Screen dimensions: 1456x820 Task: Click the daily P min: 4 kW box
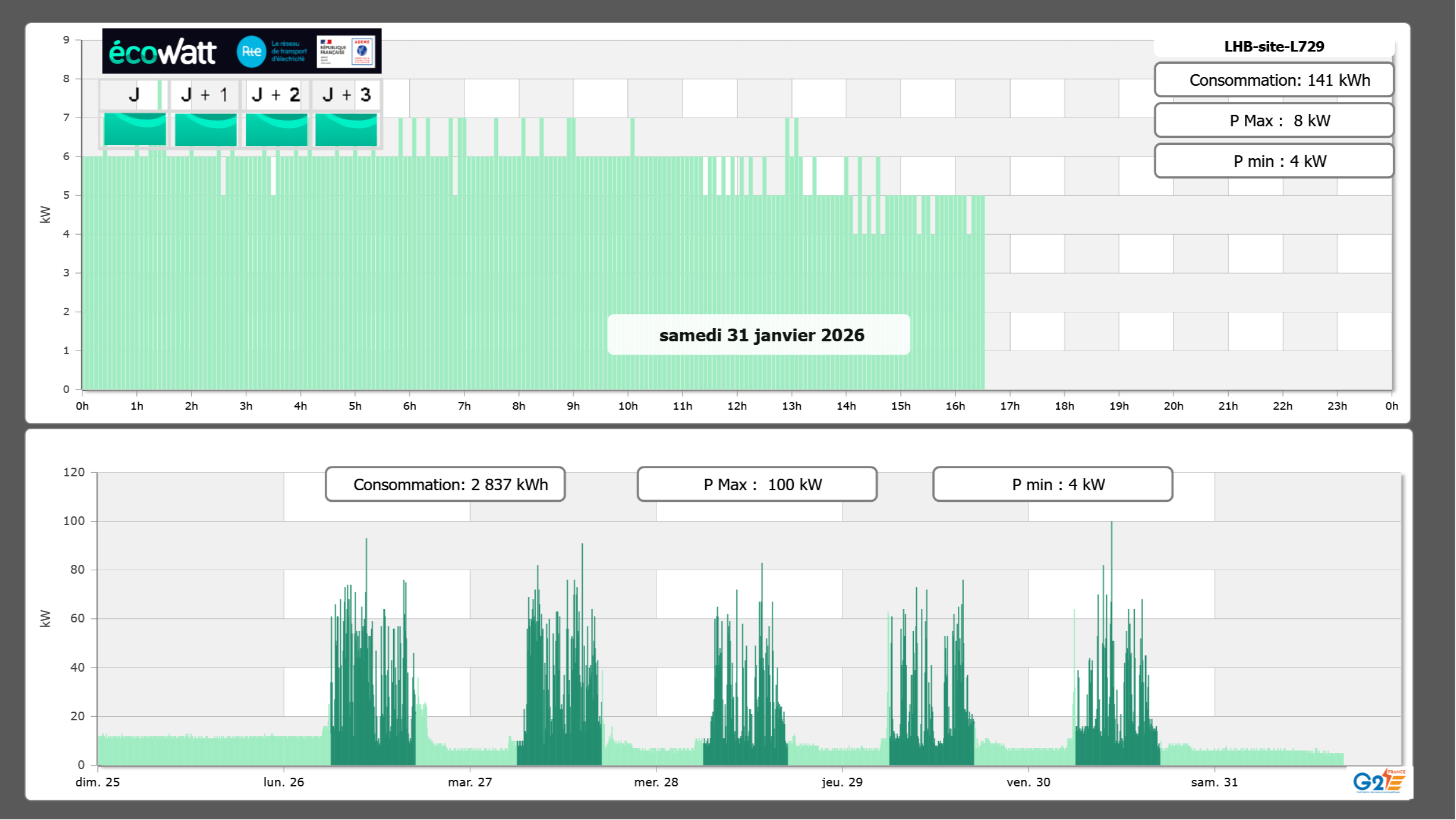pos(1274,161)
